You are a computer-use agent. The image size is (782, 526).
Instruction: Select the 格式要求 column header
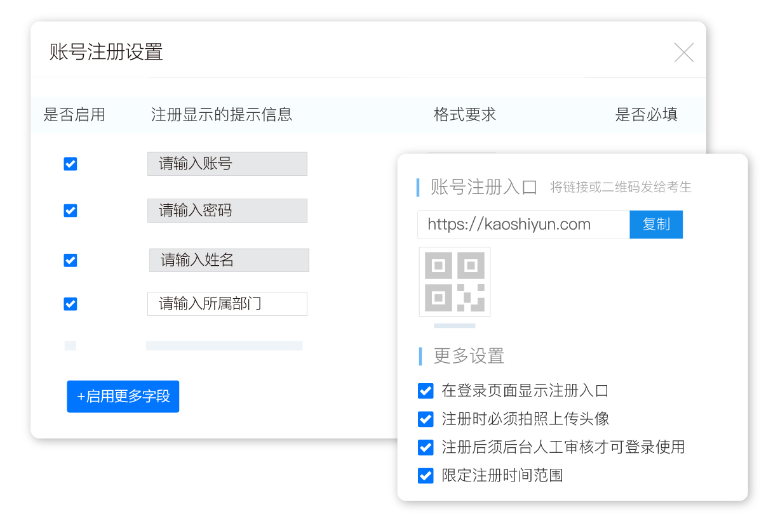coord(465,115)
